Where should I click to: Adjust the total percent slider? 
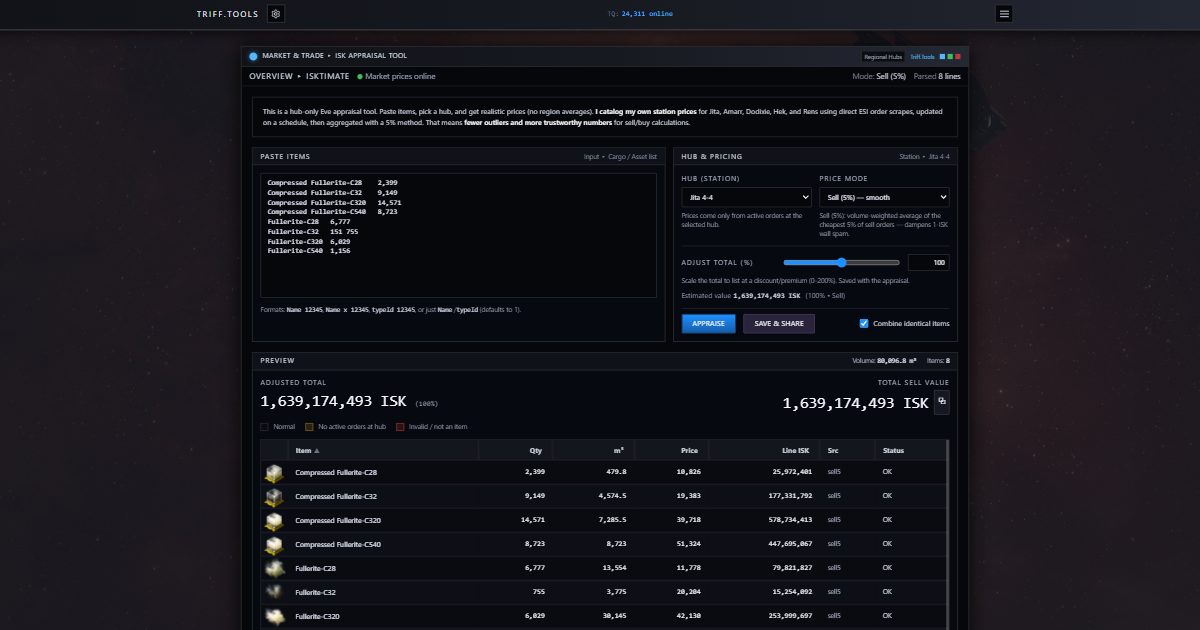(x=842, y=263)
